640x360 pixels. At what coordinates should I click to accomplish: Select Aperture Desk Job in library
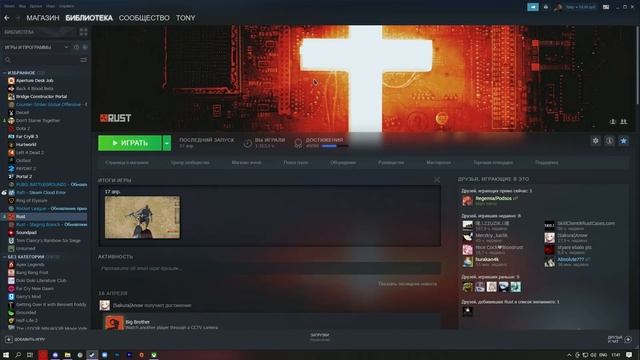35,80
